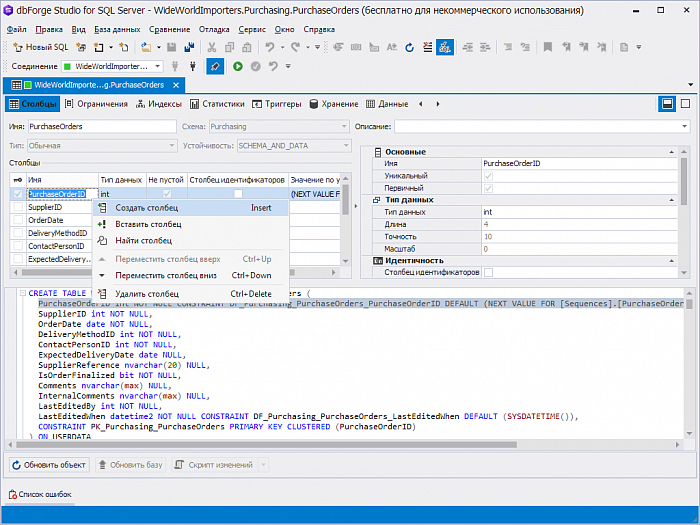This screenshot has height=525, width=700.
Task: Click the Список ошибок panel icon
Action: (x=12, y=494)
